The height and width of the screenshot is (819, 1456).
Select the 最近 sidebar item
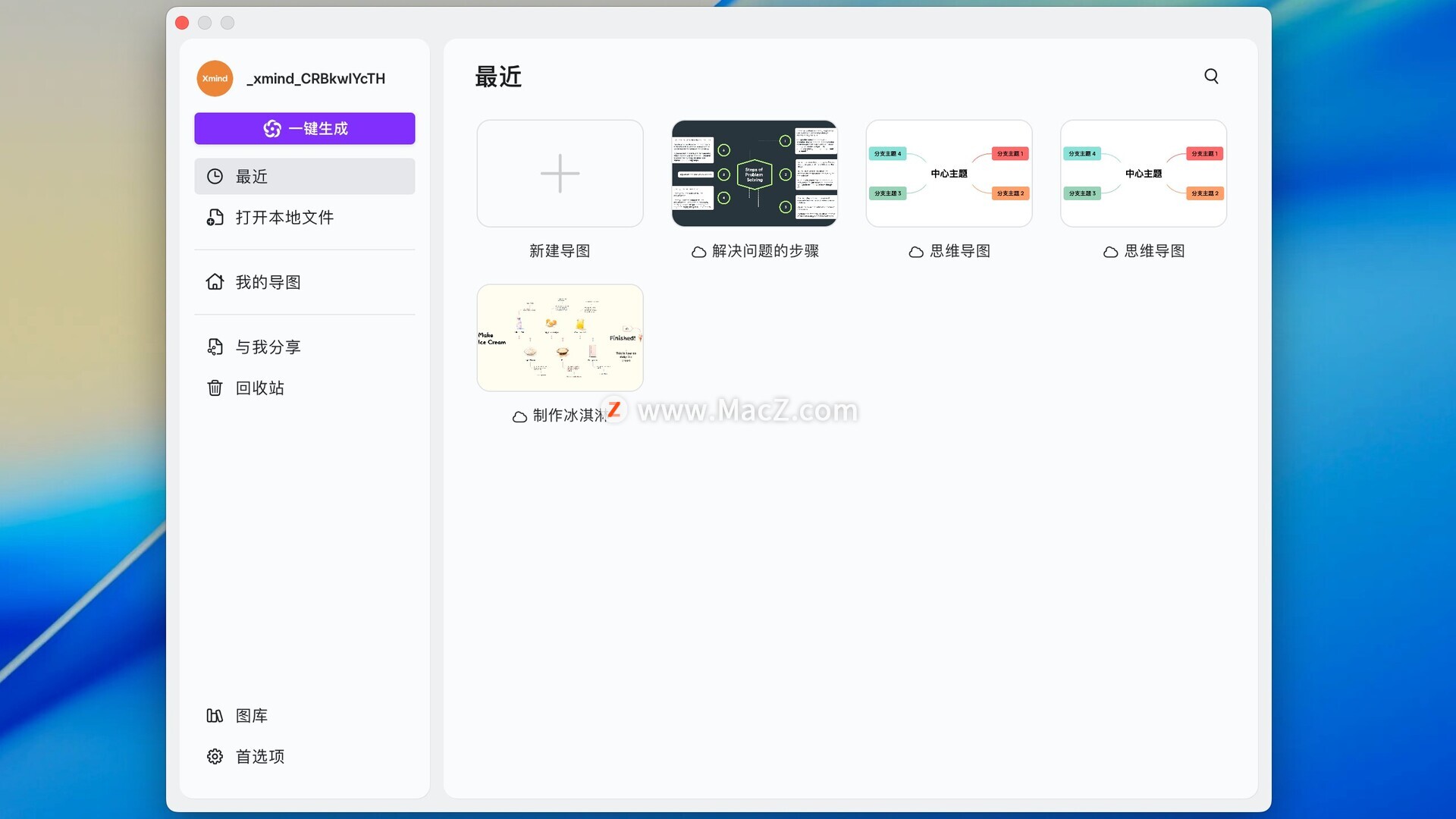coord(304,176)
